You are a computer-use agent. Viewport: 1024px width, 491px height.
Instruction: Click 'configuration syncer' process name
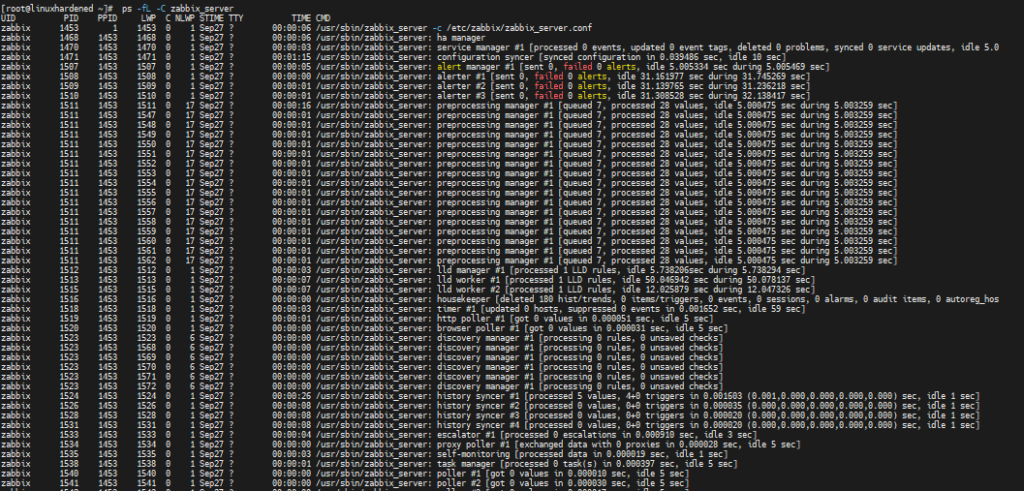click(x=485, y=57)
